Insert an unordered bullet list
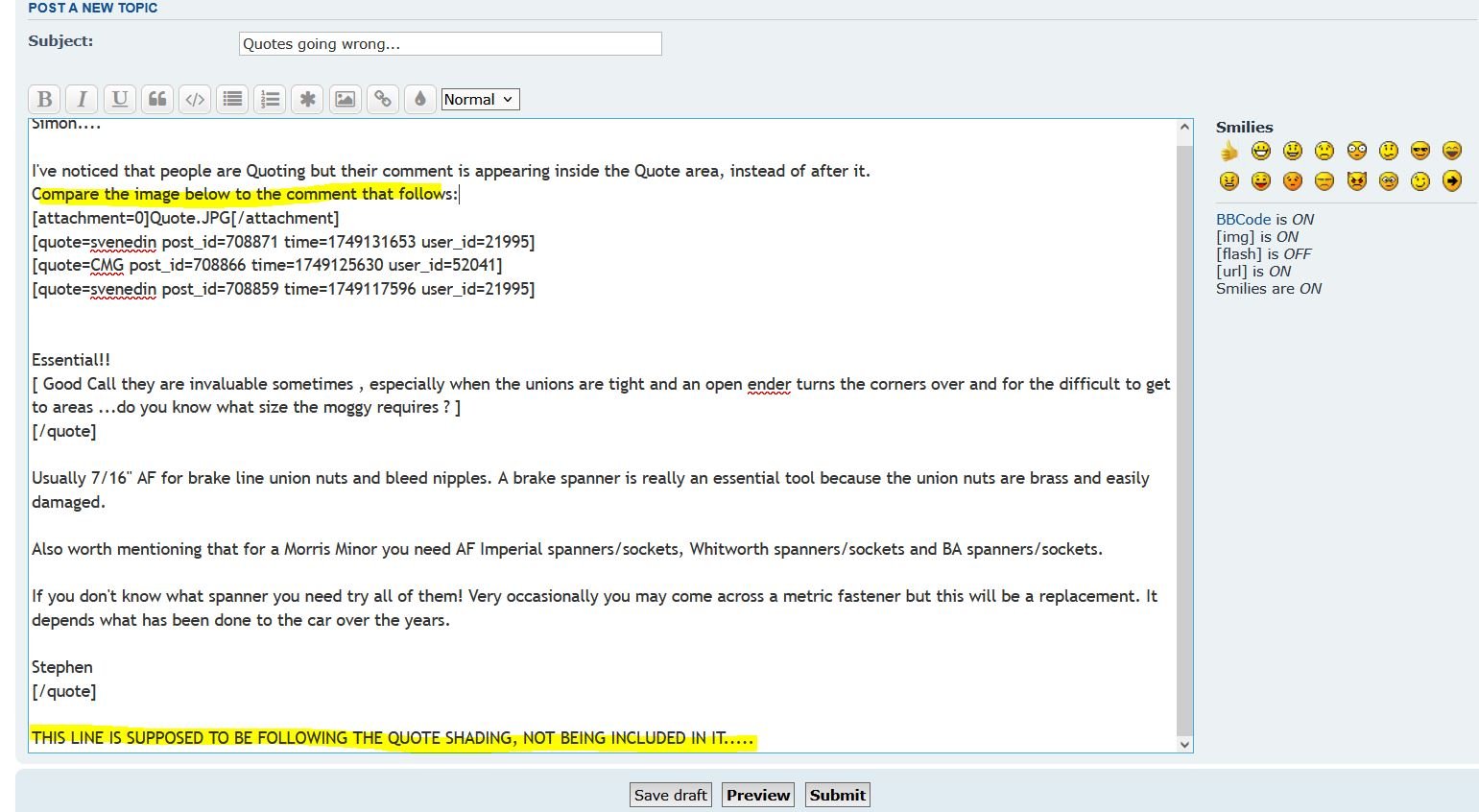The width and height of the screenshot is (1479, 812). 232,99
